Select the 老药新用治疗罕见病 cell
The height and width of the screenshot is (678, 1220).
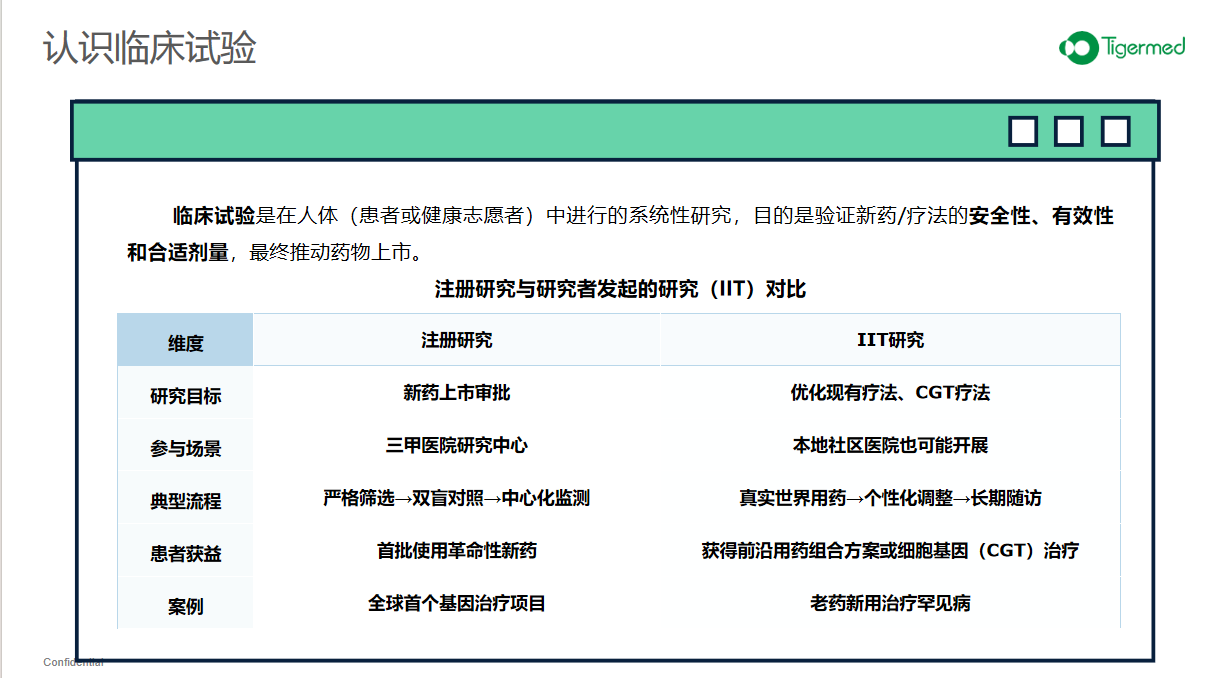click(890, 603)
